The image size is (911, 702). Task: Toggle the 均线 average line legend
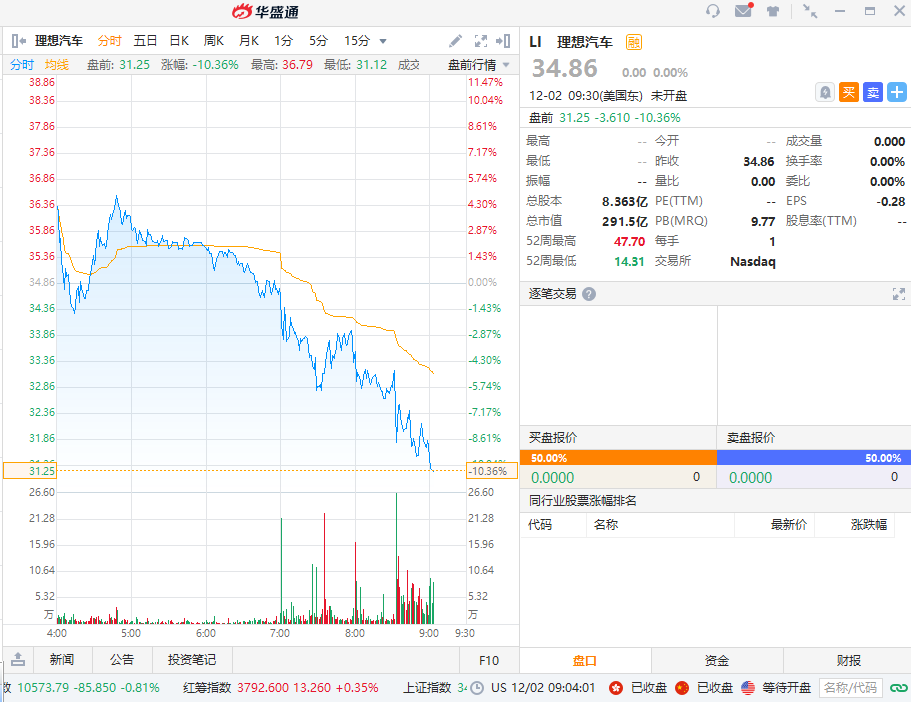click(57, 65)
